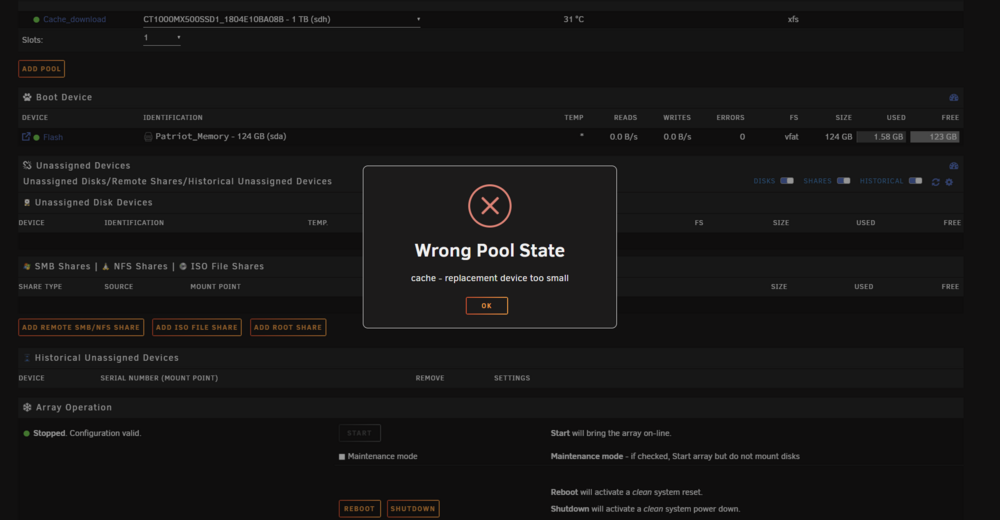Open the Cache_download pool link
1000x520 pixels.
75,19
